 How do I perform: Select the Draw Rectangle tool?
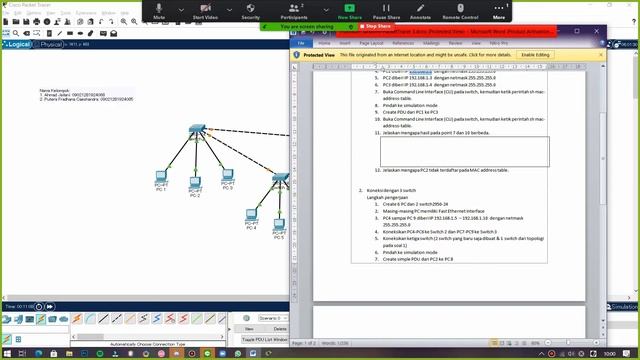70,33
